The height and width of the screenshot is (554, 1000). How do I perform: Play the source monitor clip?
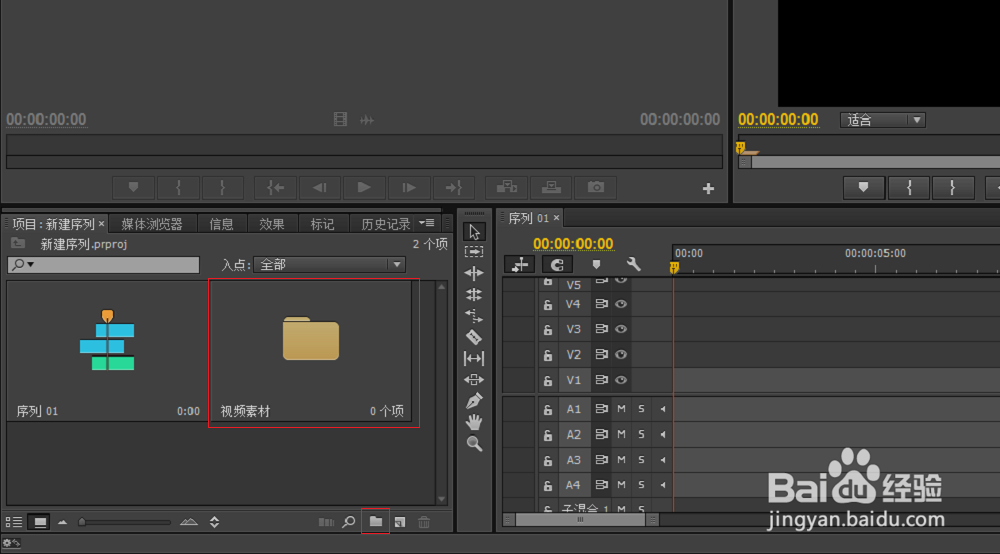pos(364,187)
